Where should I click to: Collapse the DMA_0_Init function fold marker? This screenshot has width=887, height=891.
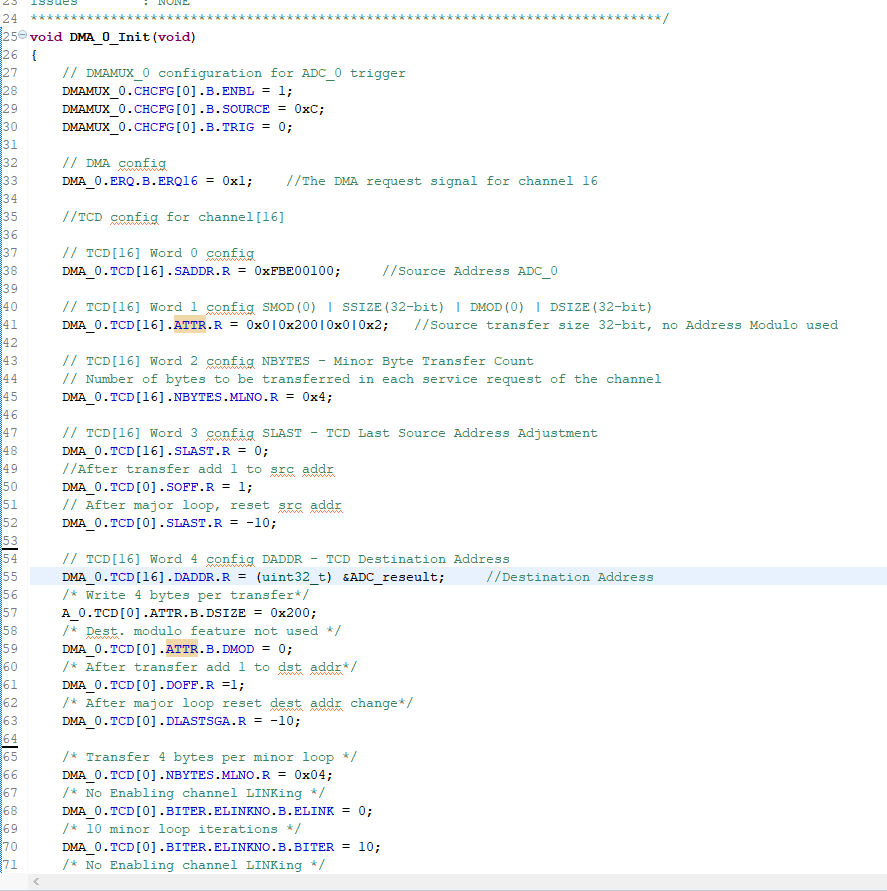coord(22,36)
